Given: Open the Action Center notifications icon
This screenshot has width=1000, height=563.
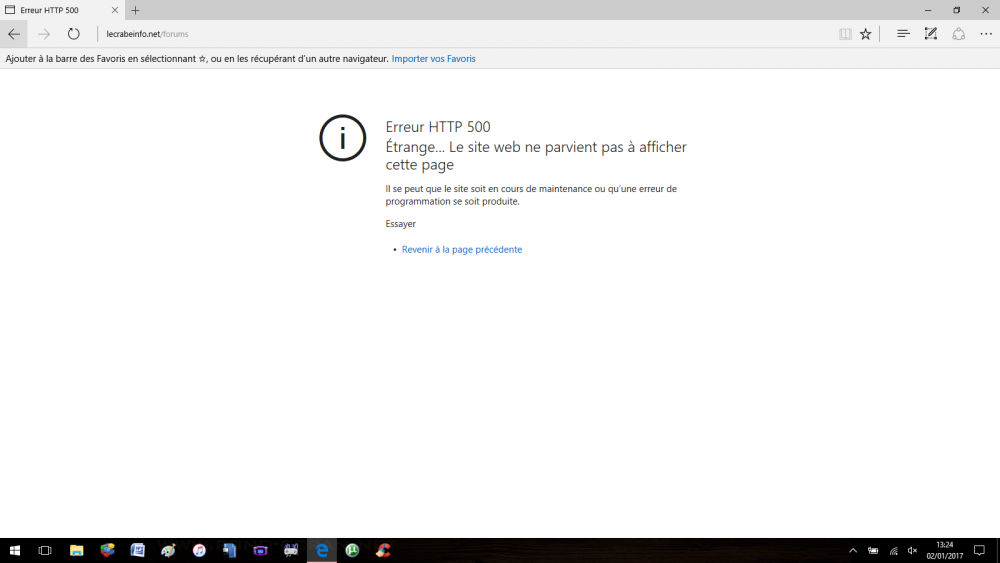Looking at the screenshot, I should pos(980,550).
